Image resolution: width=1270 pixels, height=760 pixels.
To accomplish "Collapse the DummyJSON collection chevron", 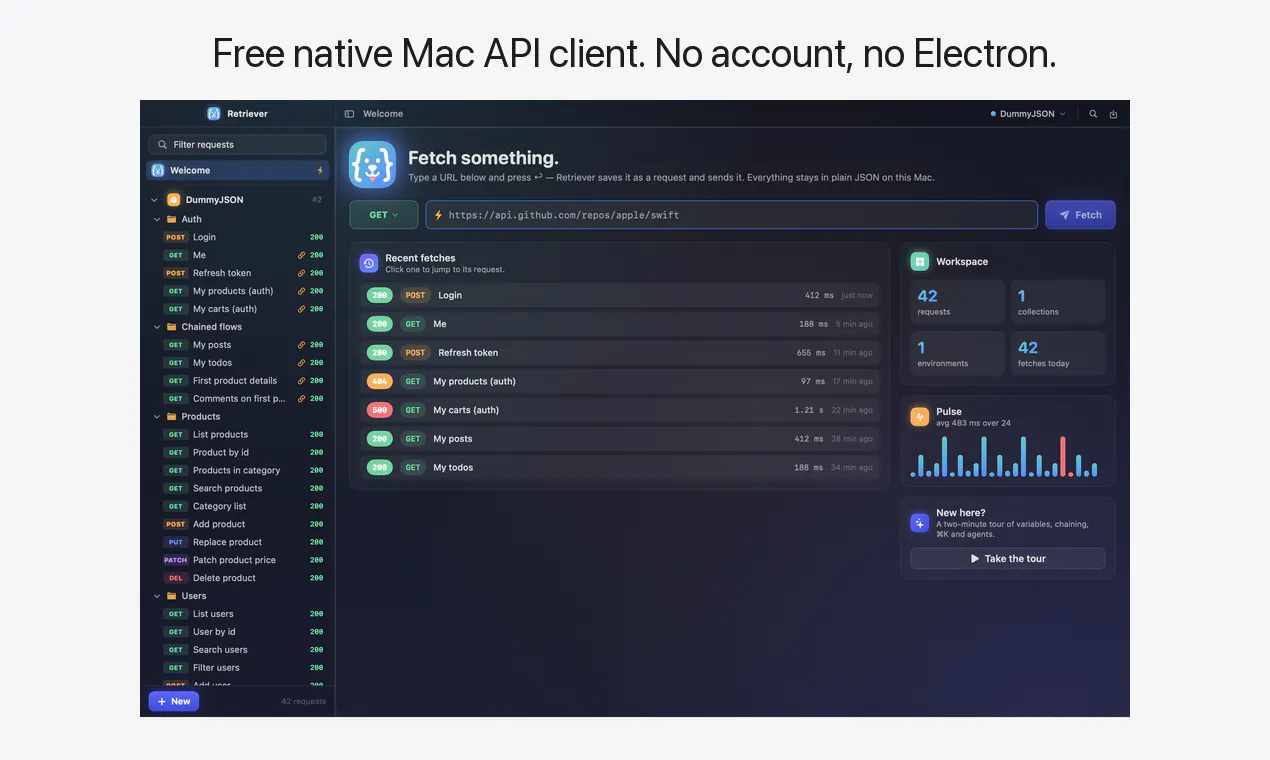I will click(154, 200).
